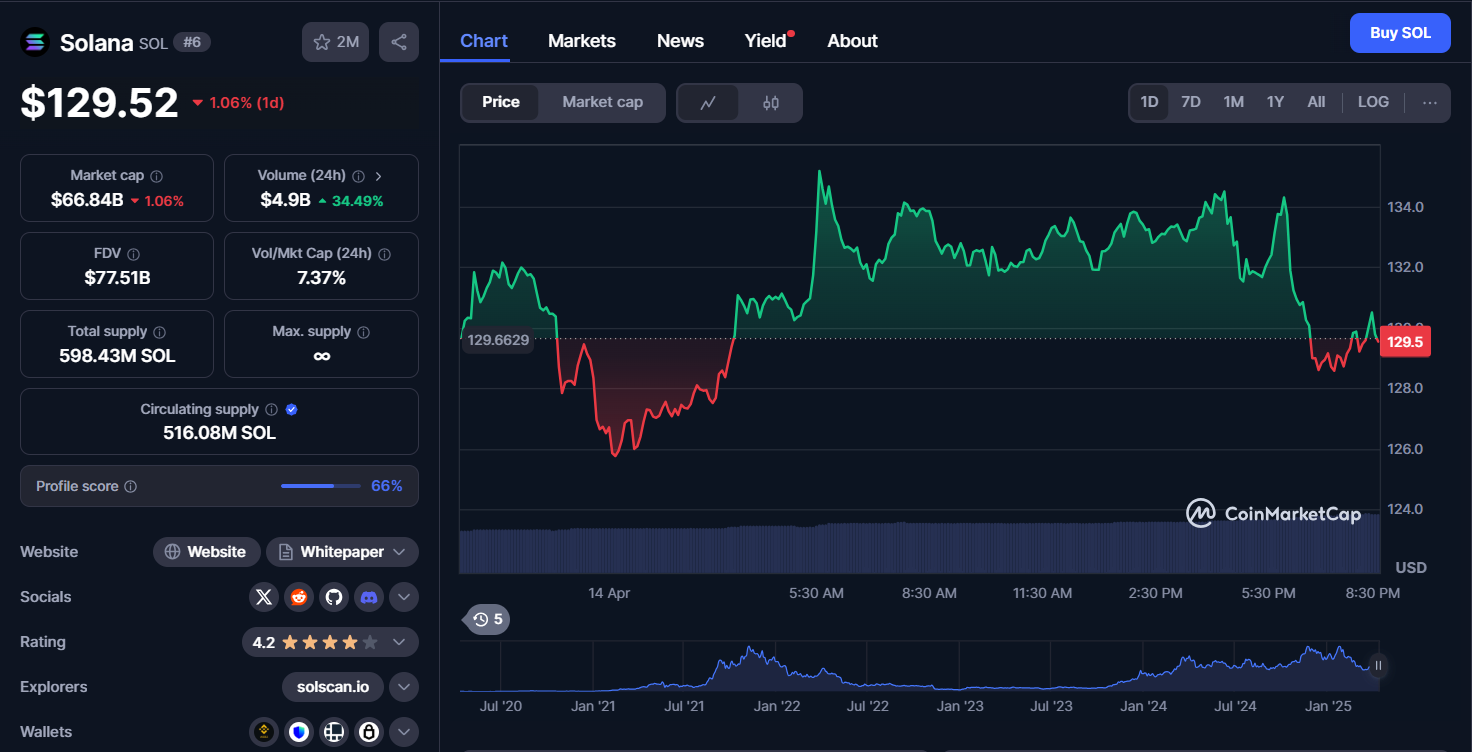The image size is (1472, 752).
Task: Select the Price toggle
Action: pos(501,102)
